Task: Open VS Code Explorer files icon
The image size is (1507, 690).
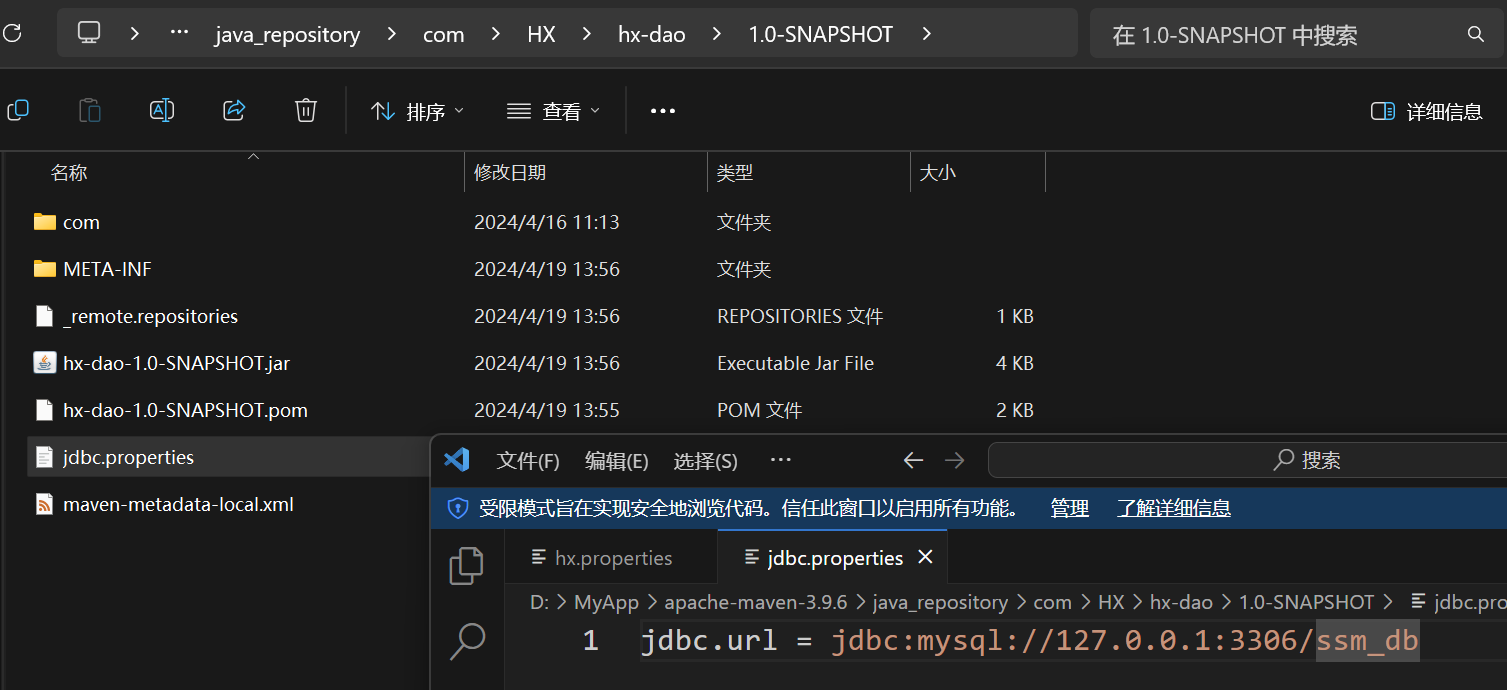Action: pos(467,566)
